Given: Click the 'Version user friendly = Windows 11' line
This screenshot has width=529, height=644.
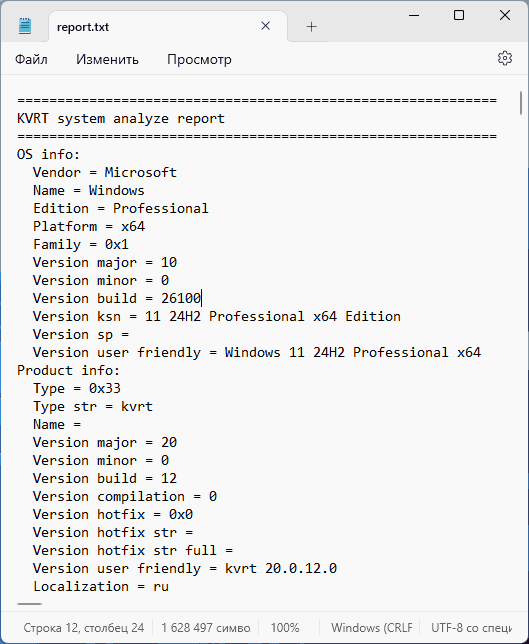Looking at the screenshot, I should pyautogui.click(x=257, y=352).
